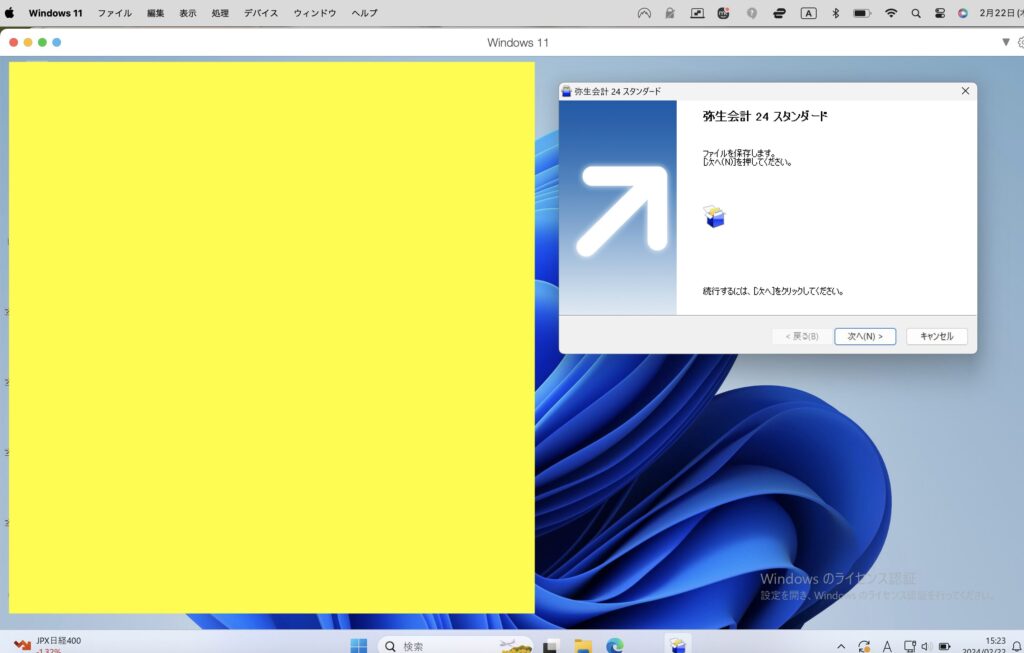This screenshot has height=653, width=1024.
Task: Click the blue box package icon in the installer
Action: tap(714, 216)
